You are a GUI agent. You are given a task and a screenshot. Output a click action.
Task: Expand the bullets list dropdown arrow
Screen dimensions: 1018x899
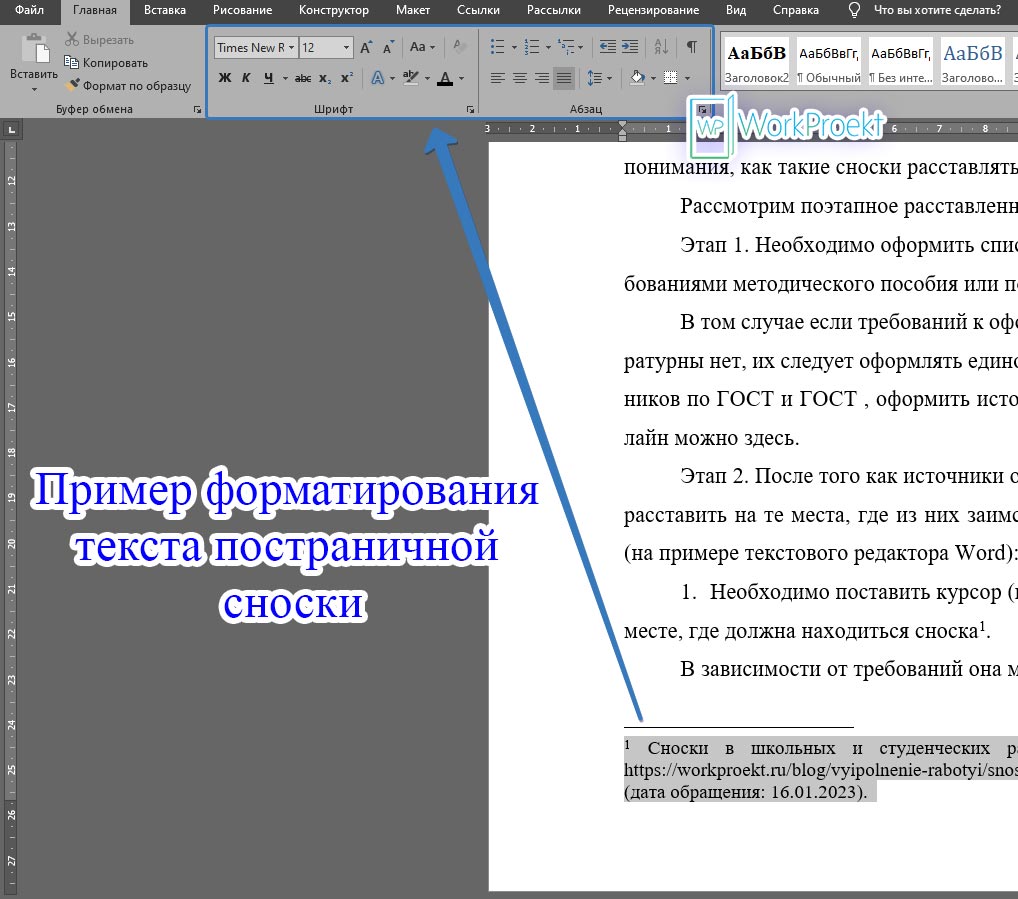pos(512,46)
